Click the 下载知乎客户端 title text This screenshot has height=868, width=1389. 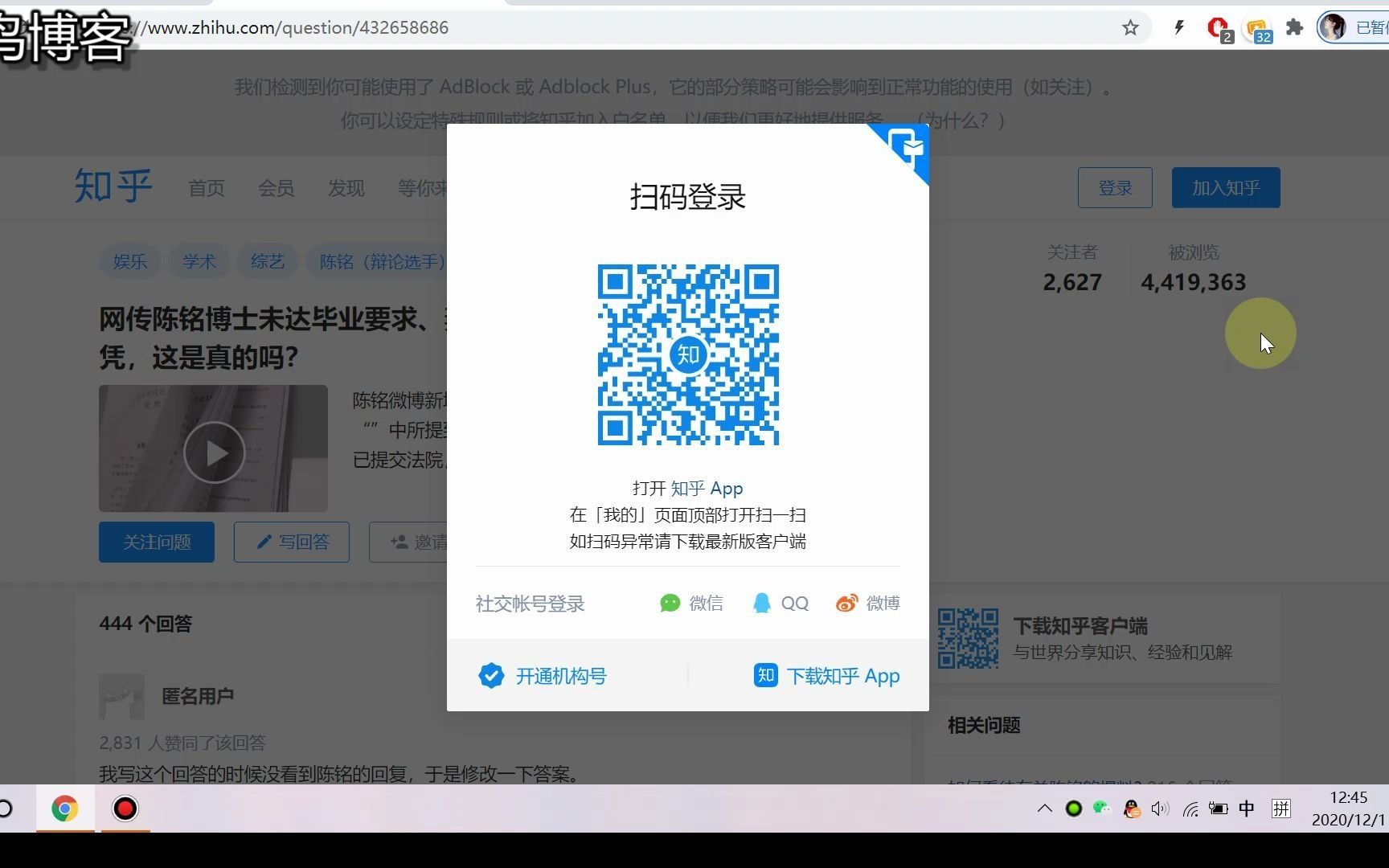pyautogui.click(x=1080, y=626)
